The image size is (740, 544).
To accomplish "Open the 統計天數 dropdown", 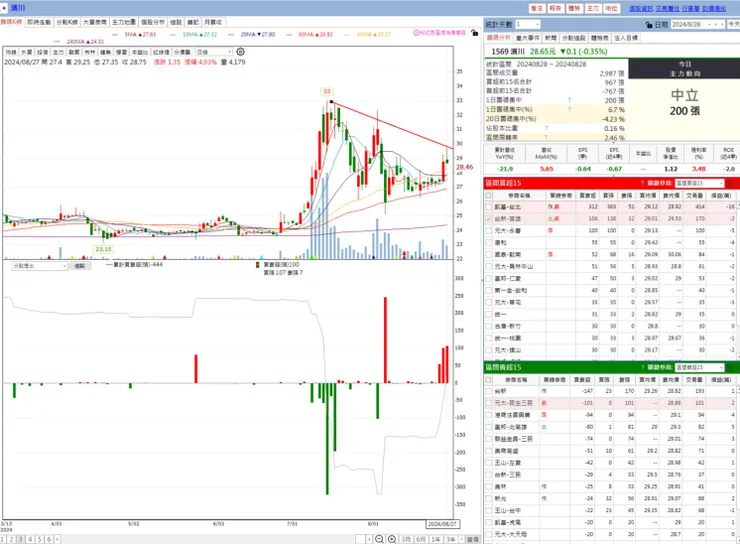I will pyautogui.click(x=528, y=24).
